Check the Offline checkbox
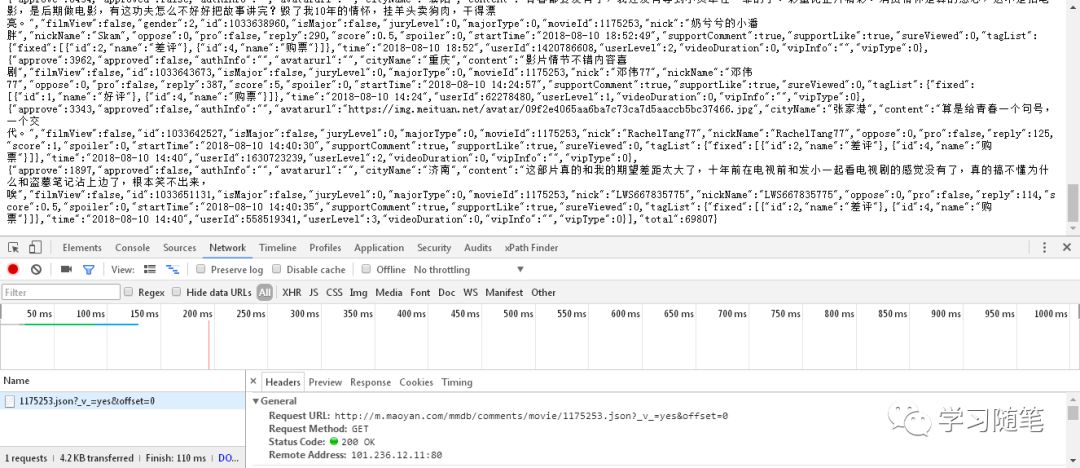This screenshot has width=1080, height=468. [366, 269]
